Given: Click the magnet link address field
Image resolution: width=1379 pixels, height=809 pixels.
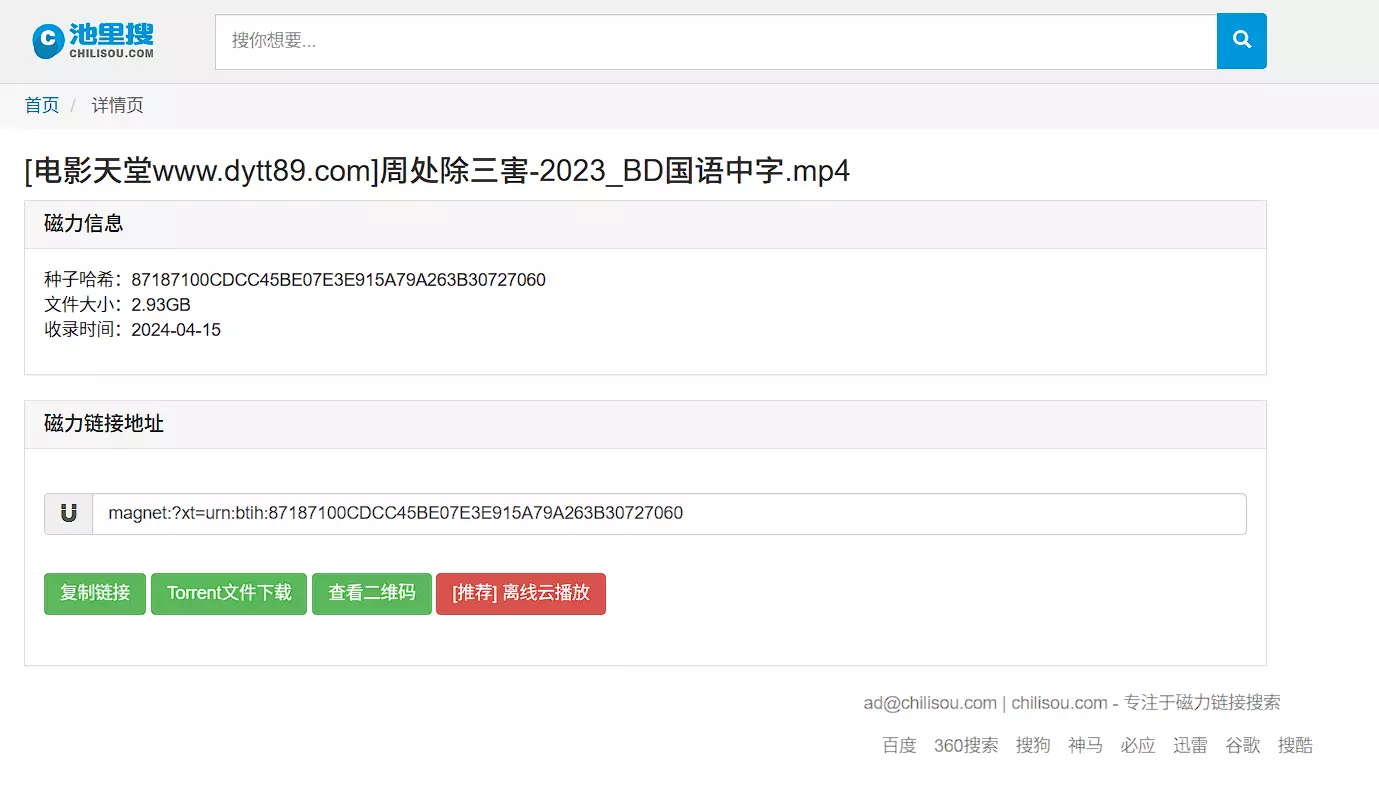Looking at the screenshot, I should [x=668, y=514].
